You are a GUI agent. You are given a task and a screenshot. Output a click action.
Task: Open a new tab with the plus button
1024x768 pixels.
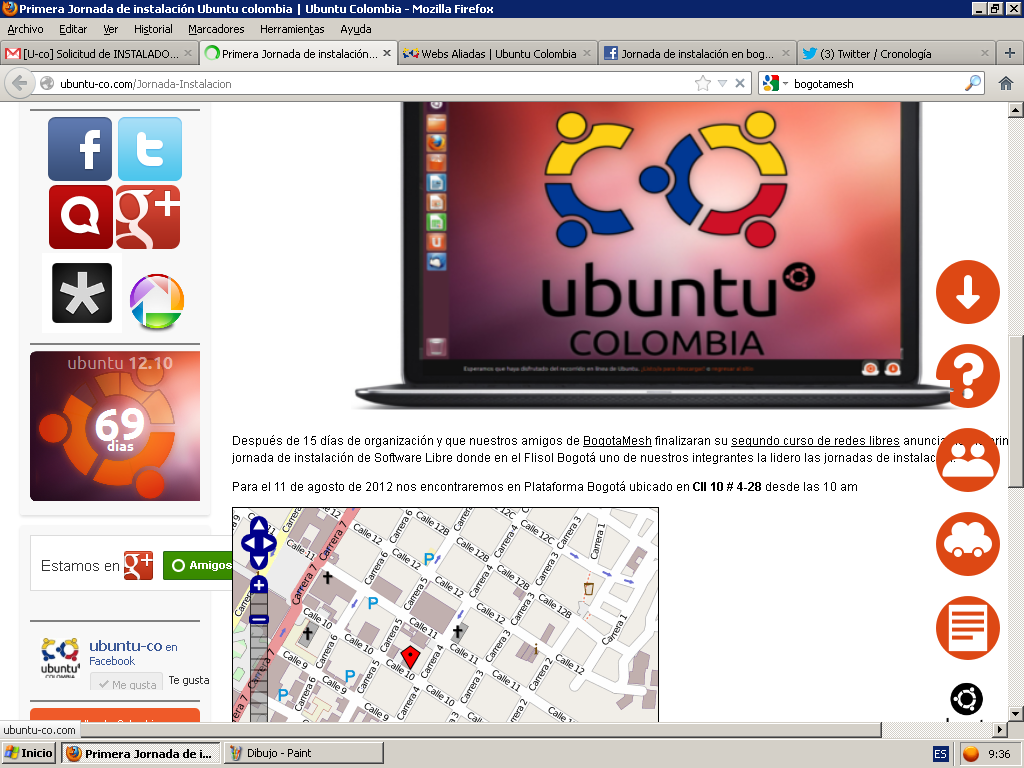coord(1010,54)
